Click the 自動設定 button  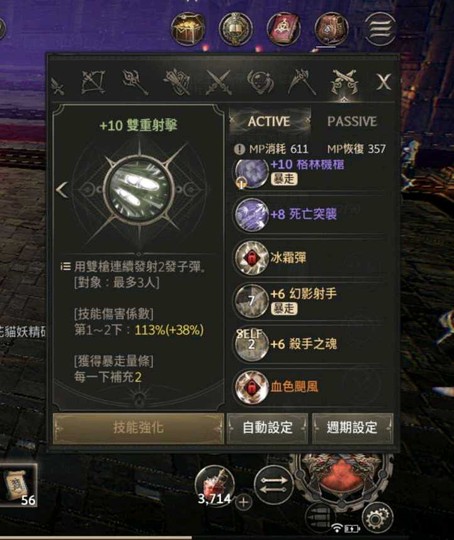pos(267,428)
